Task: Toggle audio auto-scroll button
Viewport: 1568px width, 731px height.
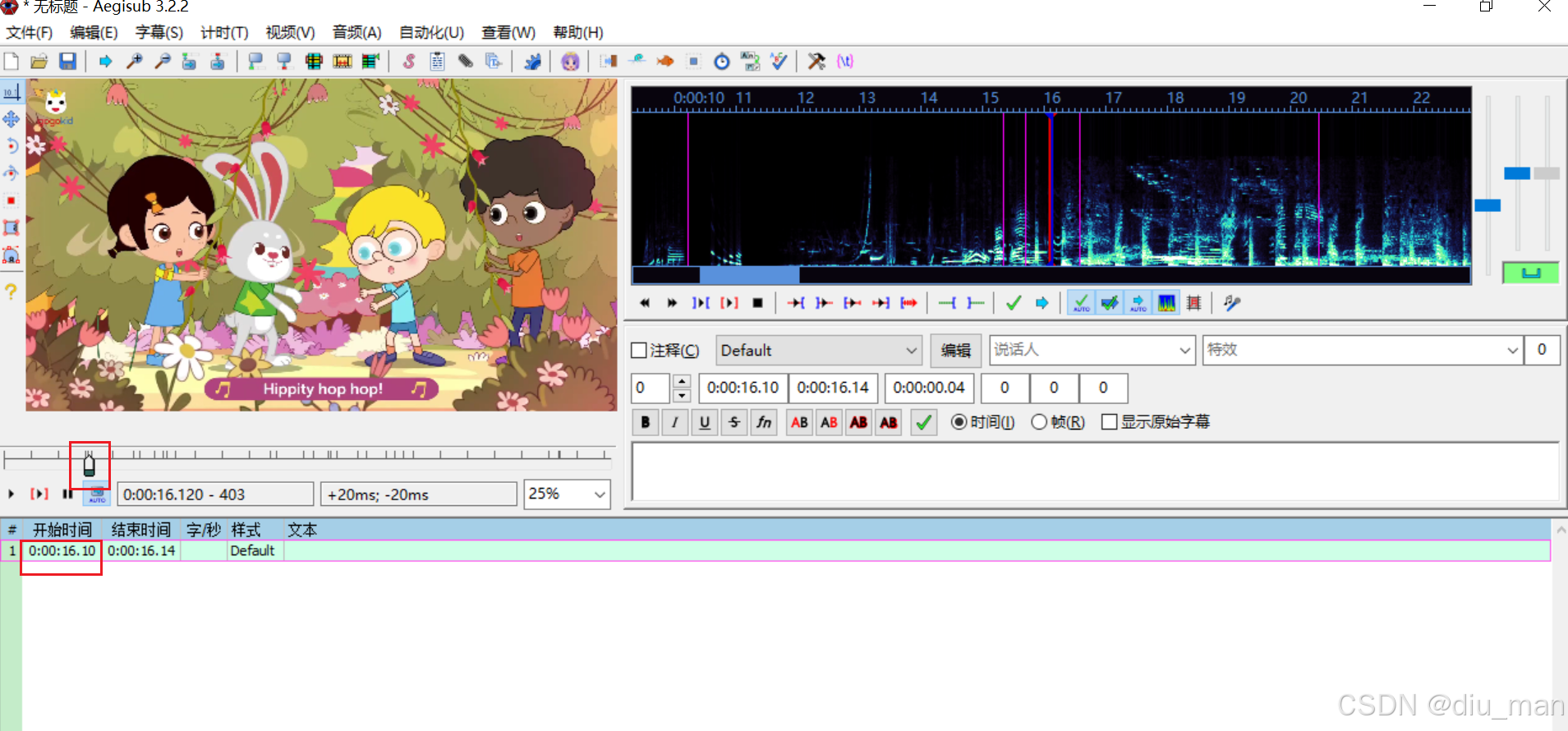Action: point(1138,303)
